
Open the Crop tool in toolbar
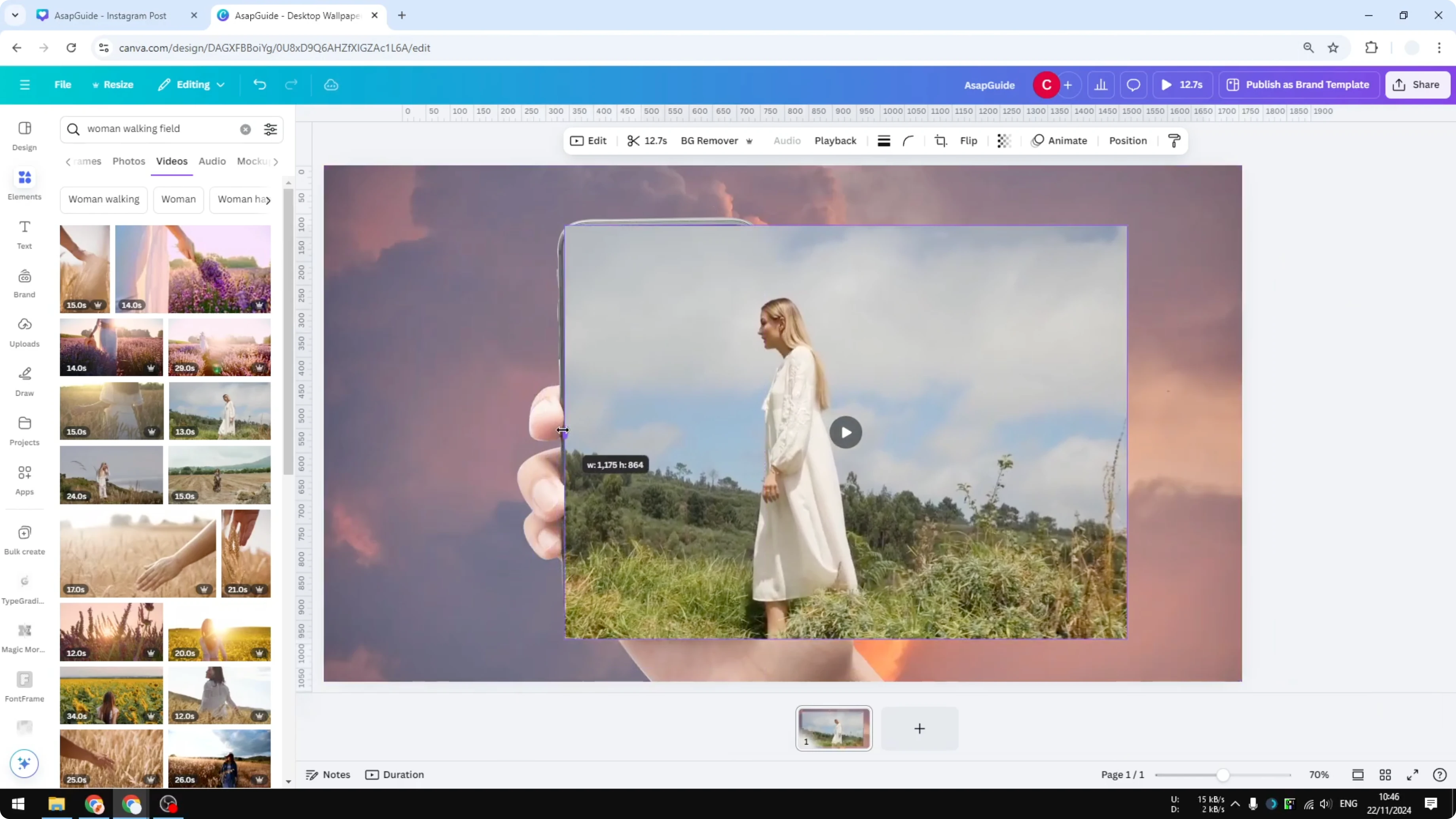coord(940,141)
